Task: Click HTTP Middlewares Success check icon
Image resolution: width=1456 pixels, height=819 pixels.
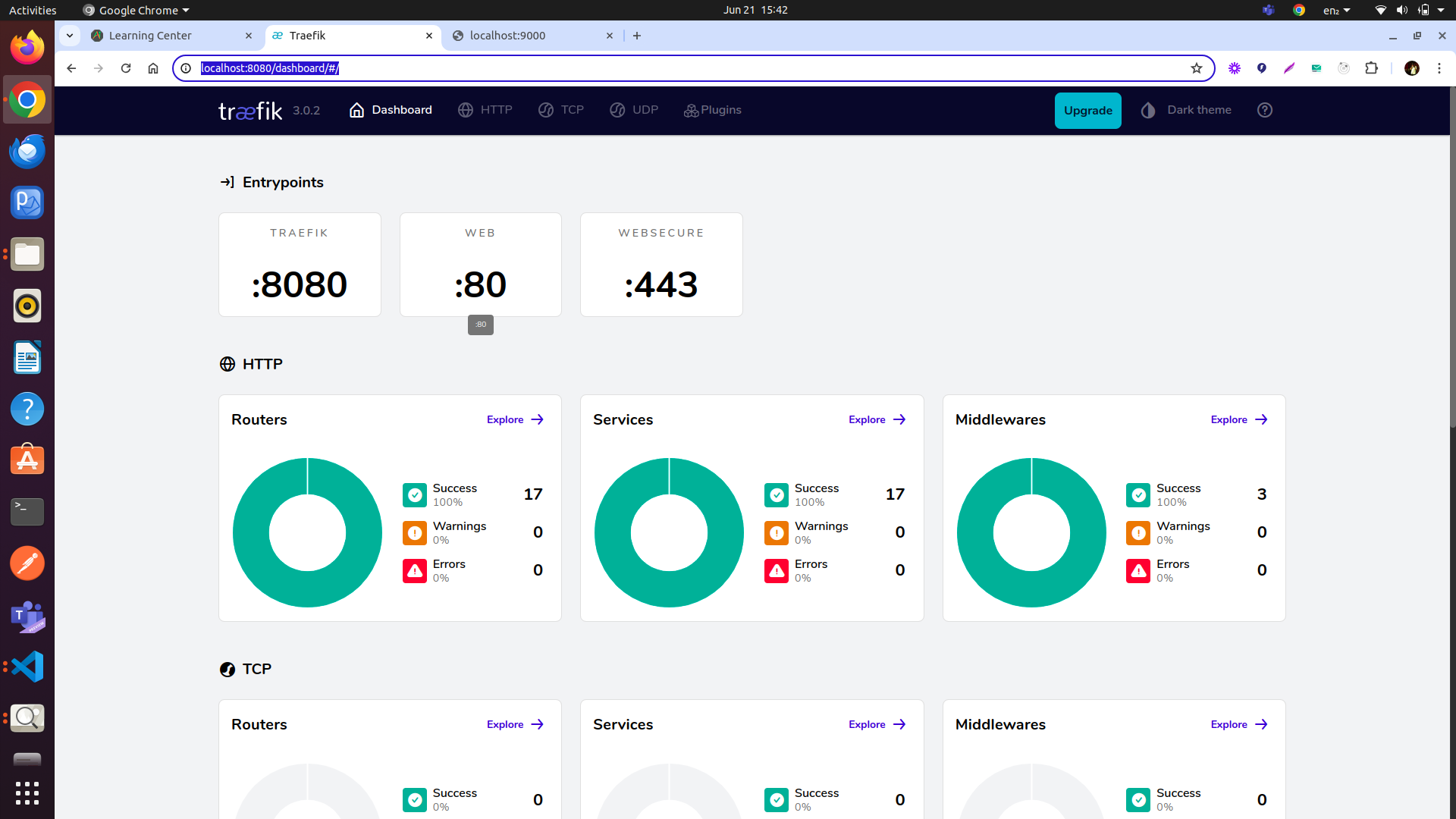Action: (x=1138, y=495)
